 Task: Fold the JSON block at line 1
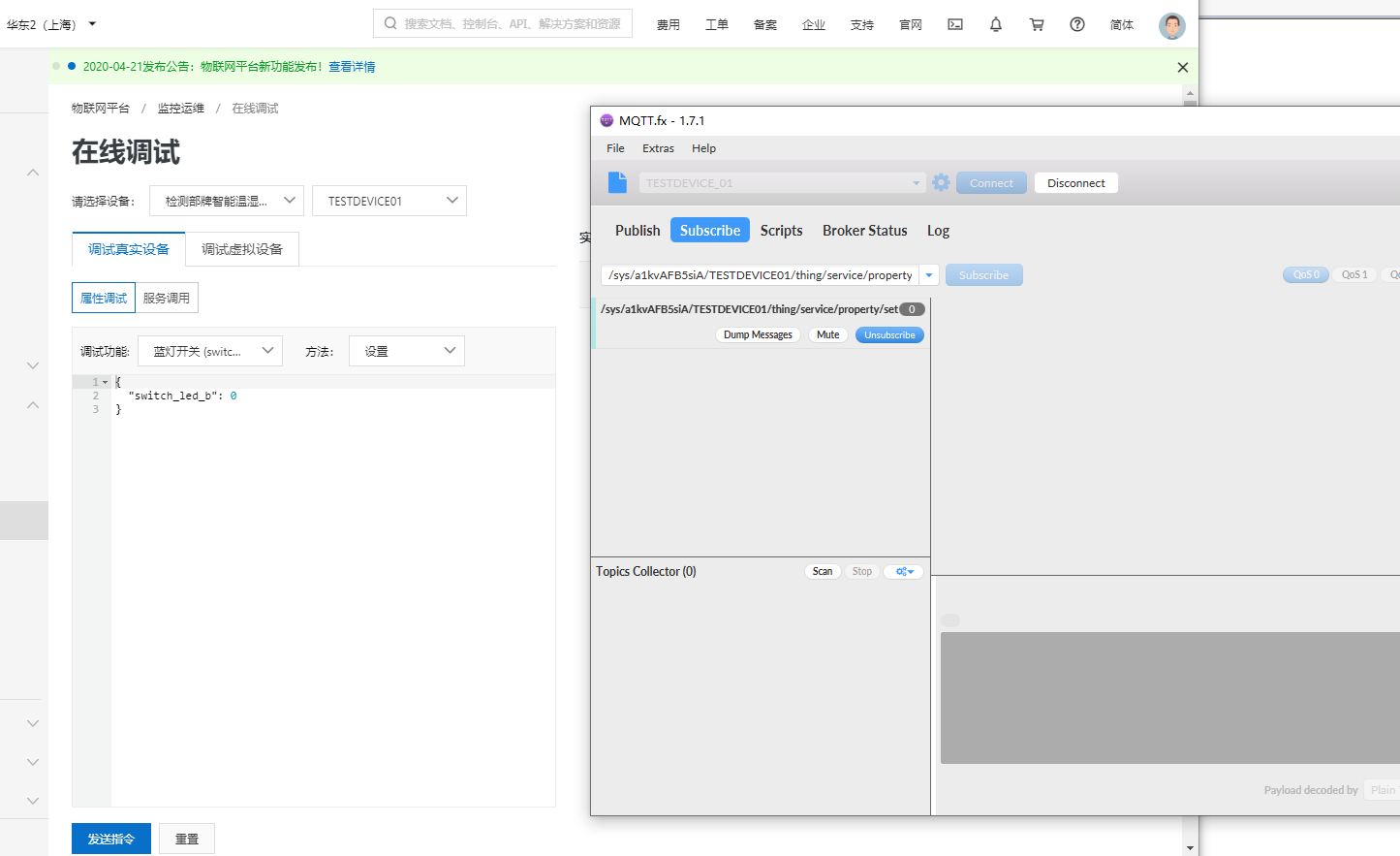click(106, 382)
